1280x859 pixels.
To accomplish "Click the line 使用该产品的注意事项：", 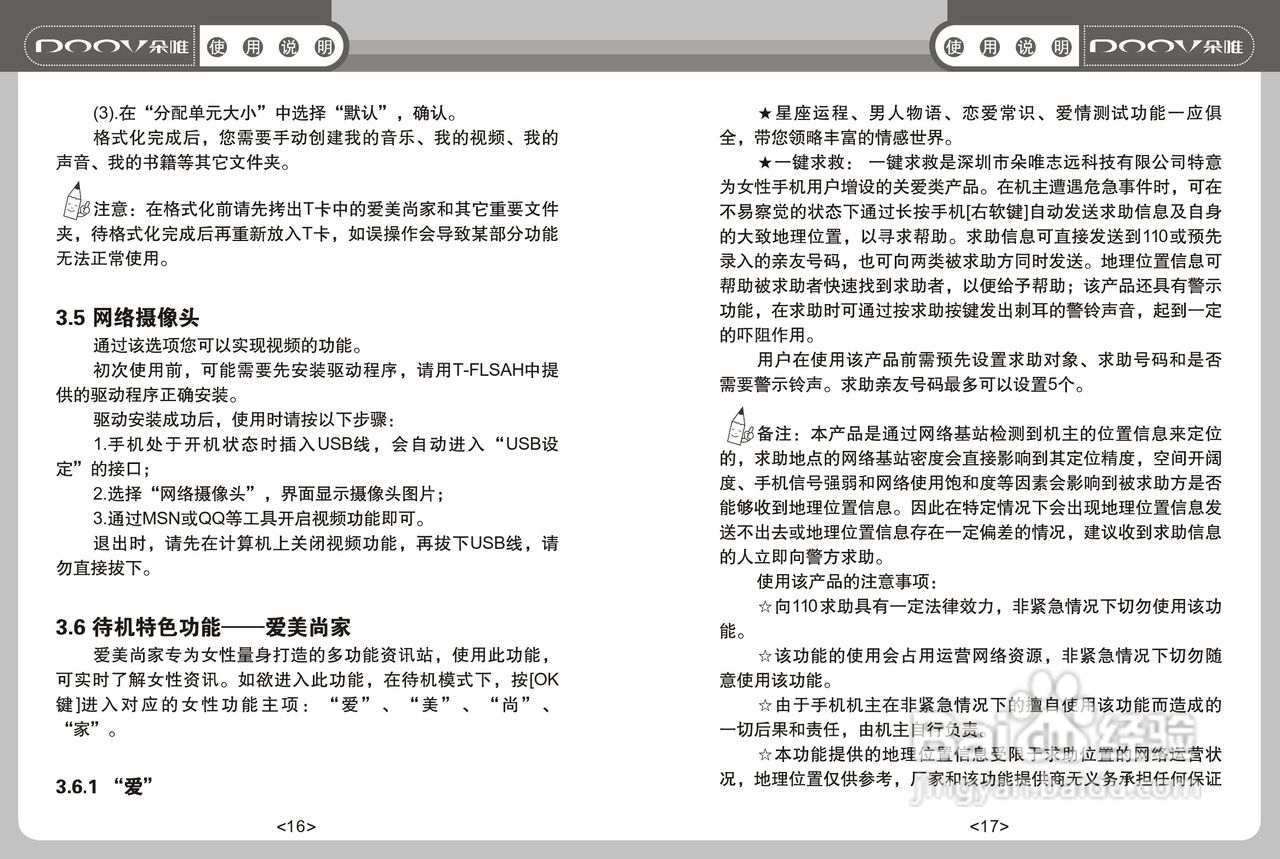I will (848, 581).
